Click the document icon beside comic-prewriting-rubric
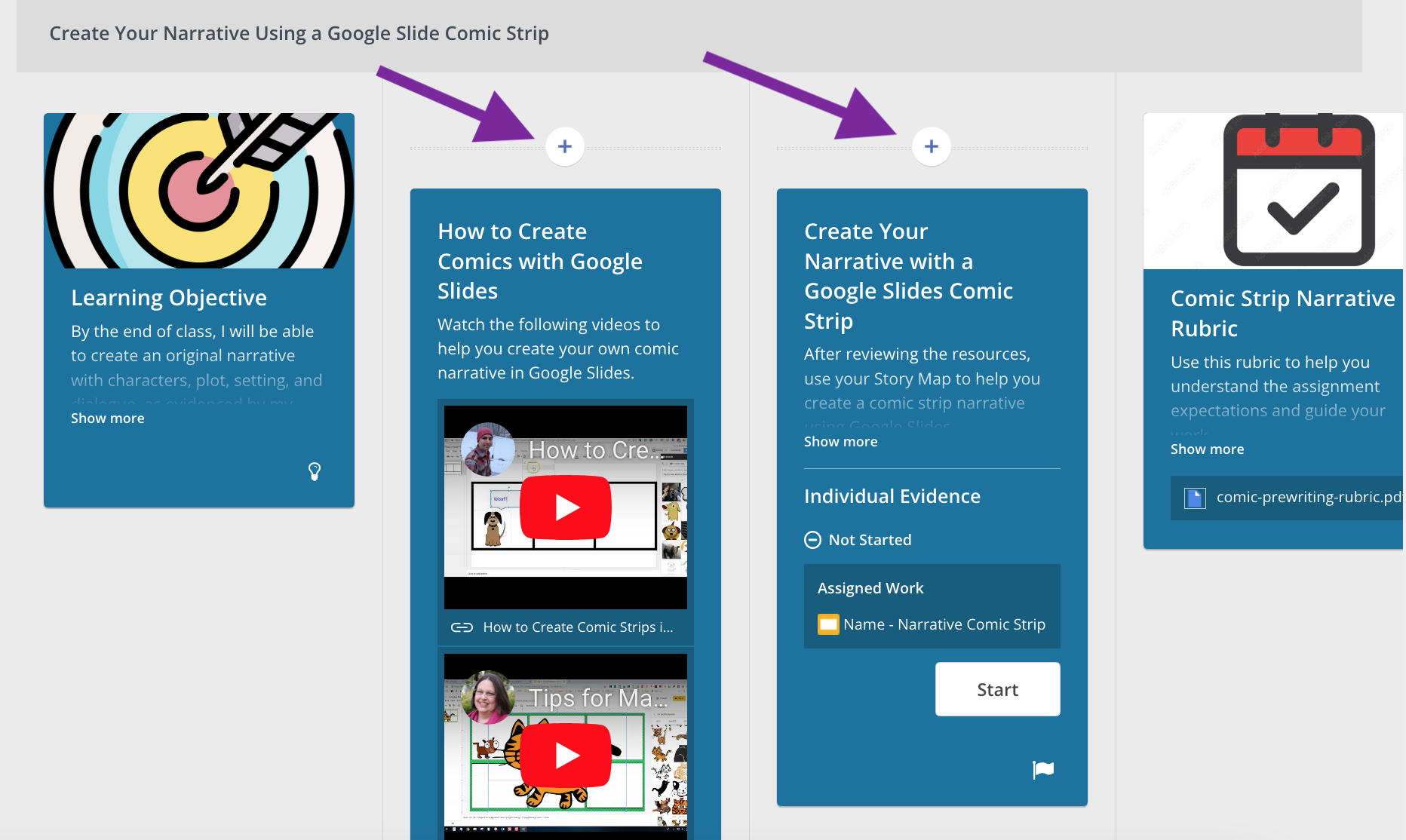The image size is (1406, 840). 1195,498
